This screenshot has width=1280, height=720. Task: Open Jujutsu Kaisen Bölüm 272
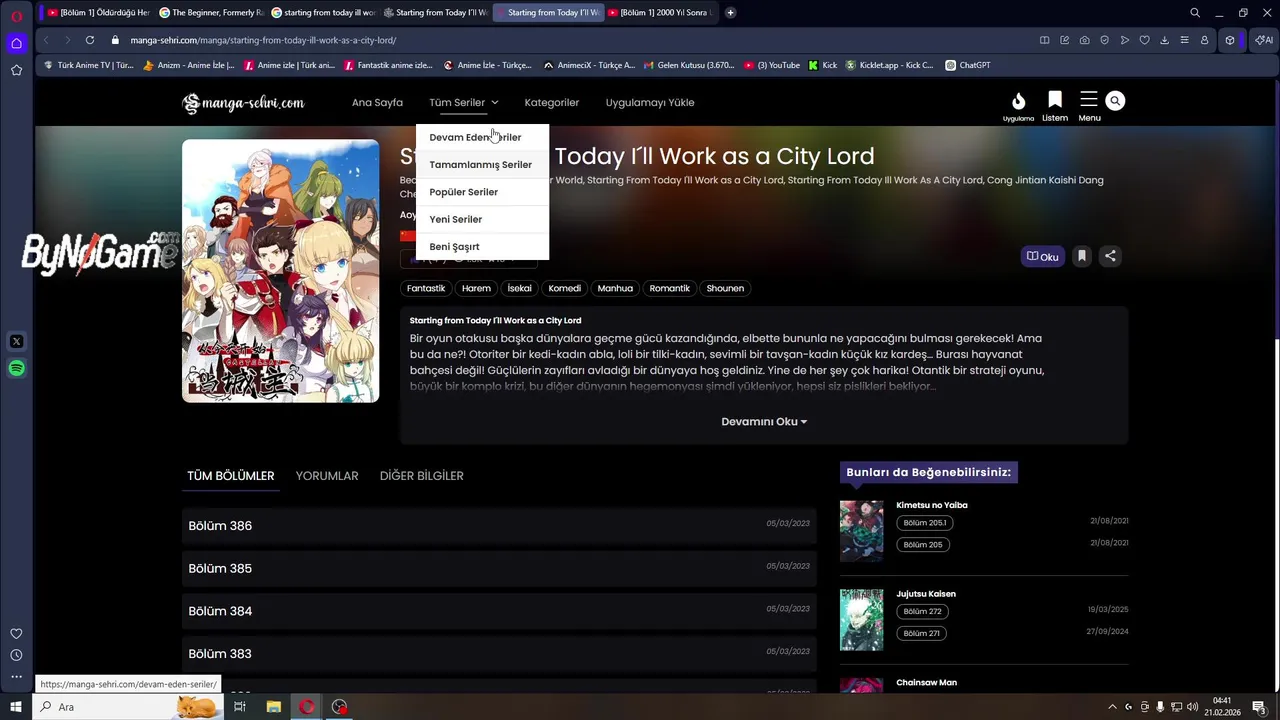(923, 611)
